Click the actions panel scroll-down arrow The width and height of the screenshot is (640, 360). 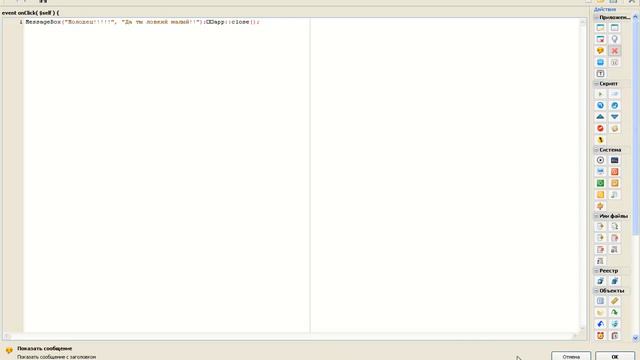point(635,338)
